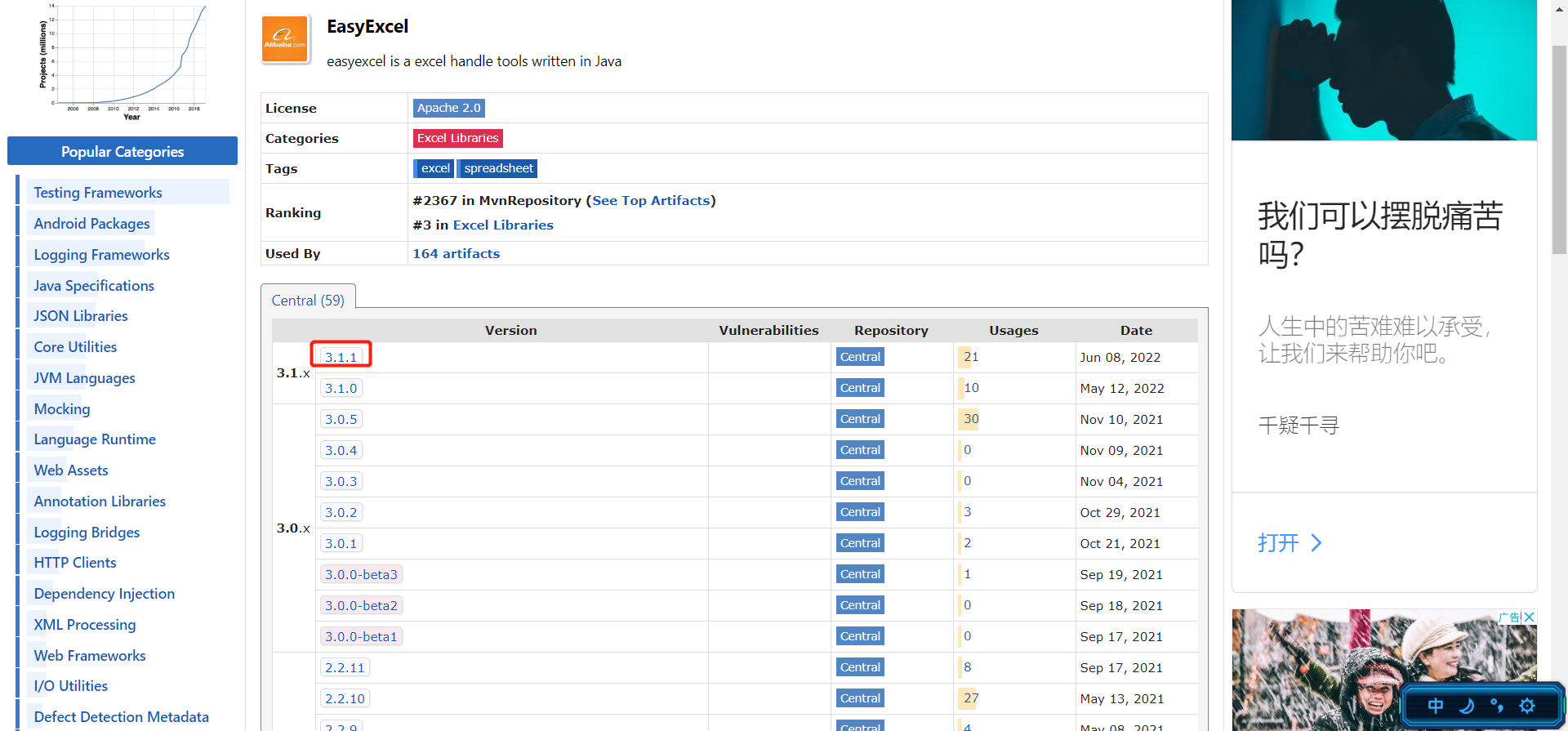Open JSON Libraries category

(81, 316)
